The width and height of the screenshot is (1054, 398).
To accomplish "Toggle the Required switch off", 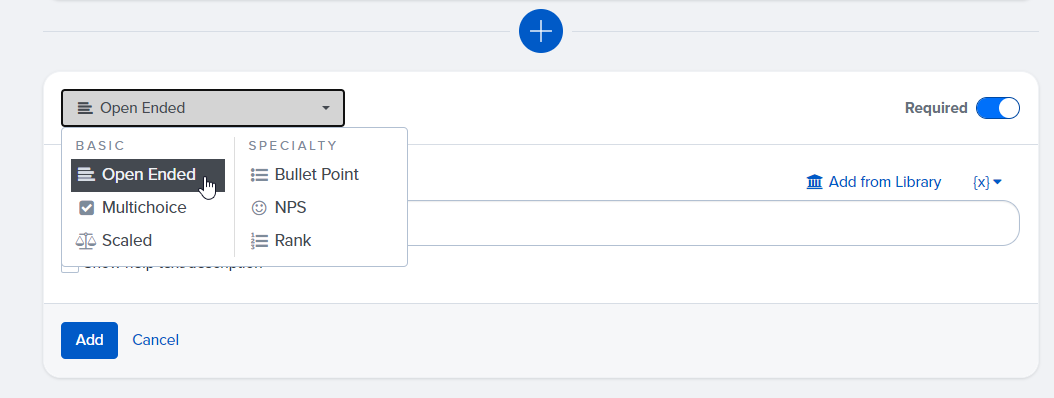I will click(x=998, y=108).
